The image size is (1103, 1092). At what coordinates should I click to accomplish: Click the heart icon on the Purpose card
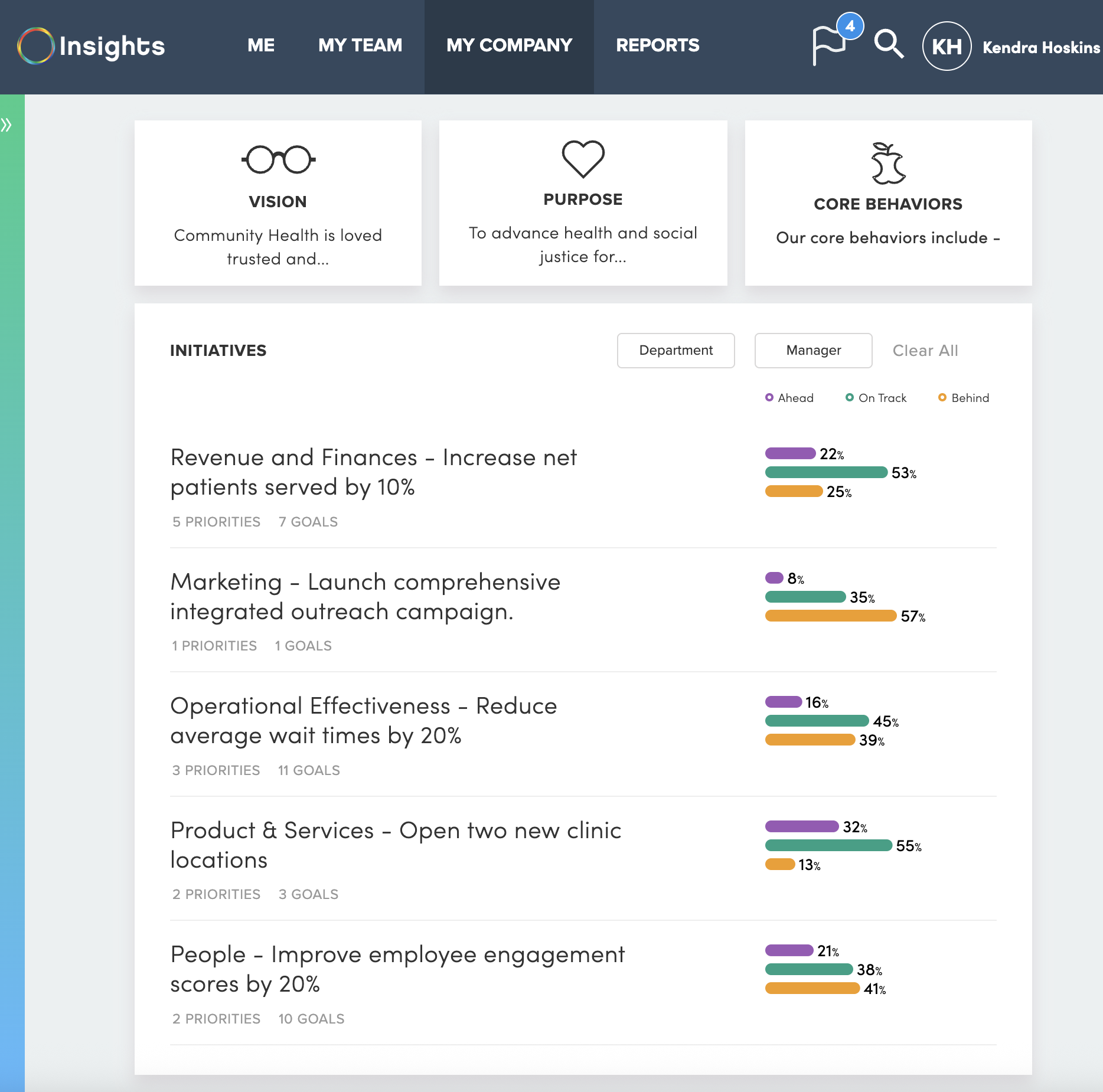tap(583, 158)
